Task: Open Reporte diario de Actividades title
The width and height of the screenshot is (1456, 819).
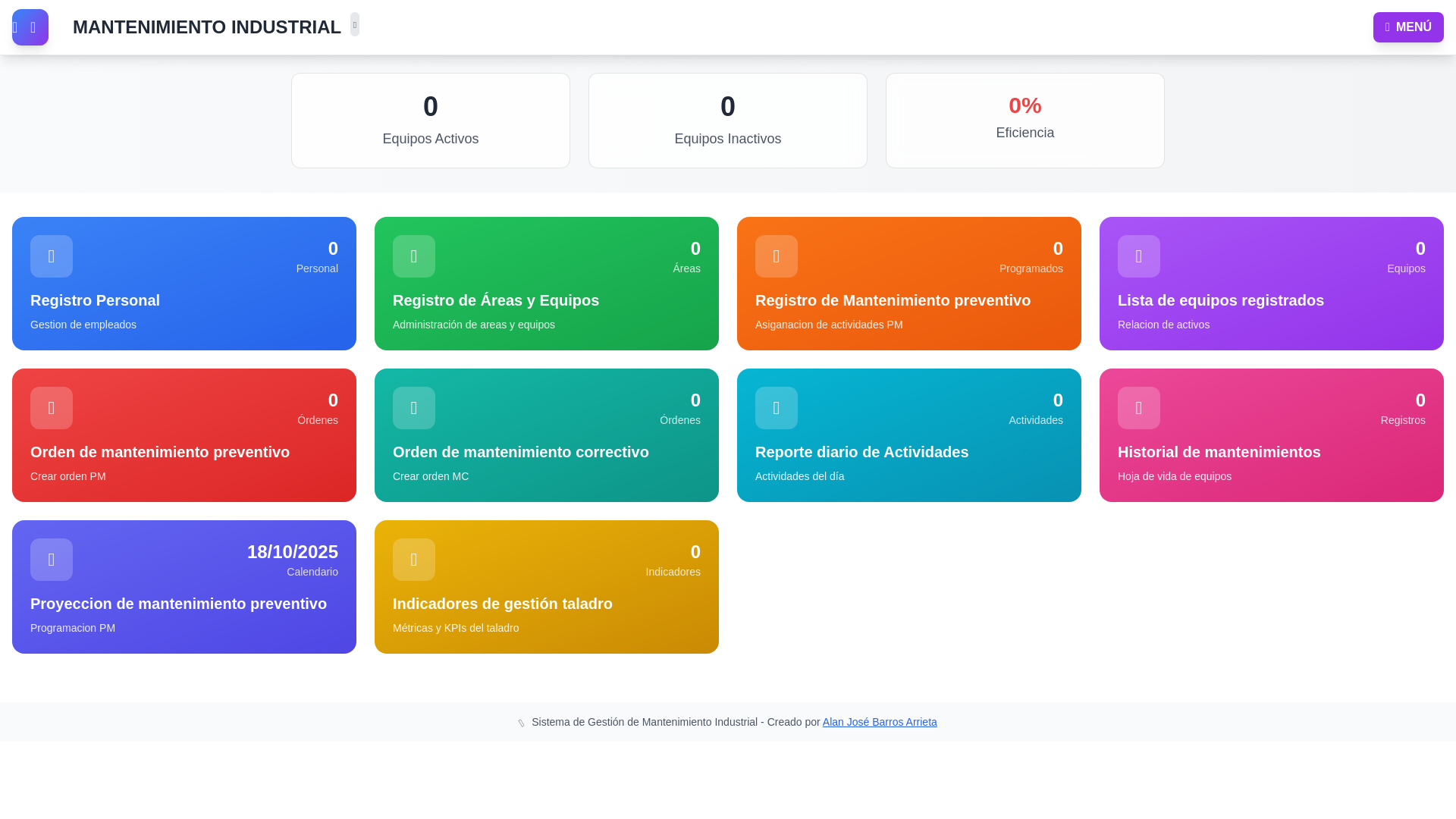Action: click(x=861, y=452)
